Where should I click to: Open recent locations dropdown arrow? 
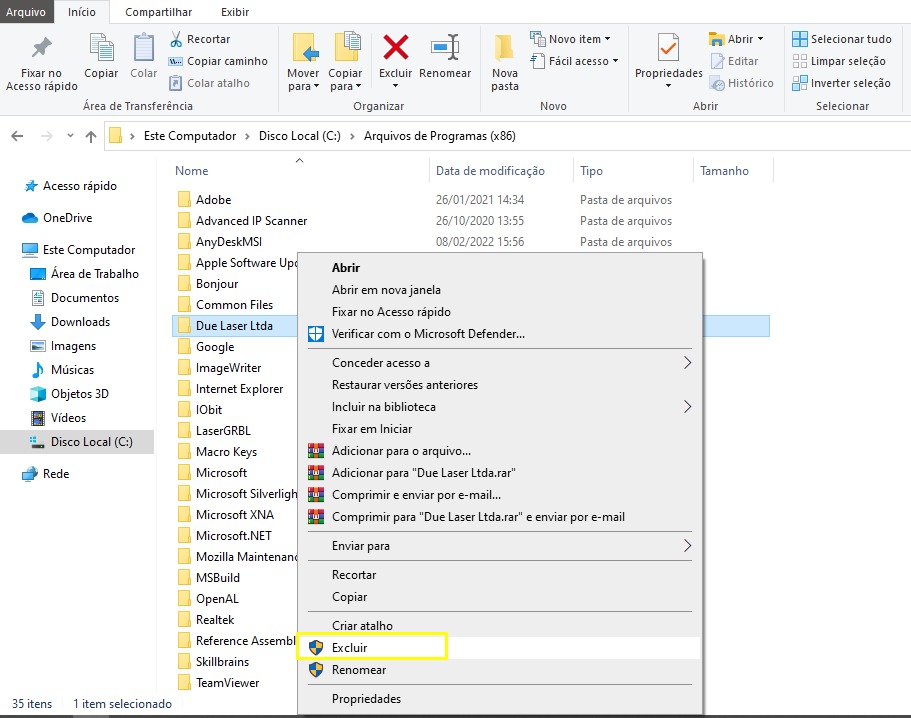point(70,136)
